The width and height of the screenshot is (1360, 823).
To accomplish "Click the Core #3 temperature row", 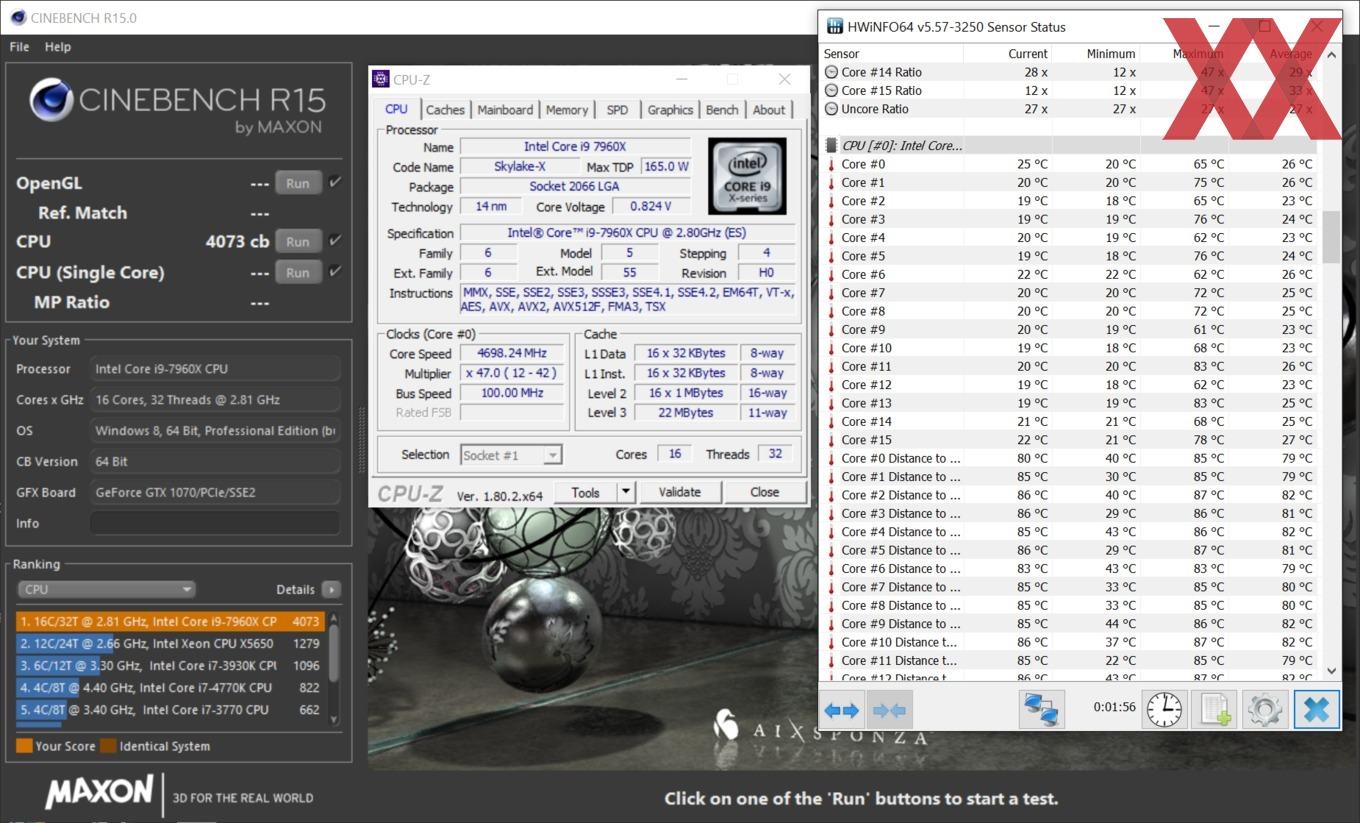I will (1071, 219).
